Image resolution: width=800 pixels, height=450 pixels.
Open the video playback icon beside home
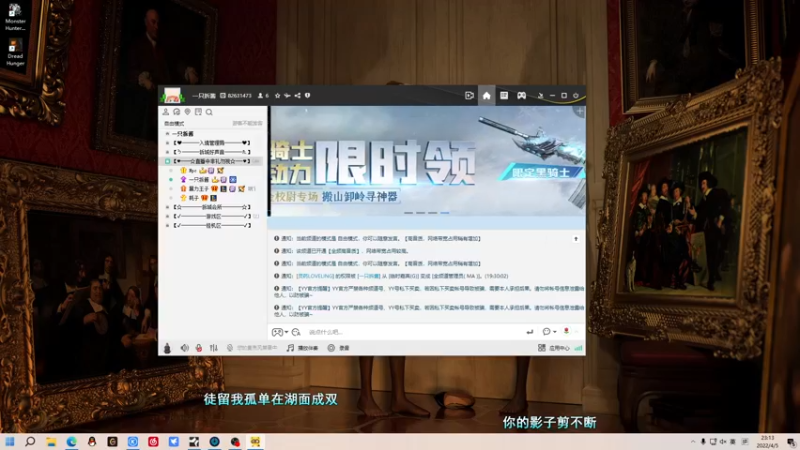pos(469,95)
